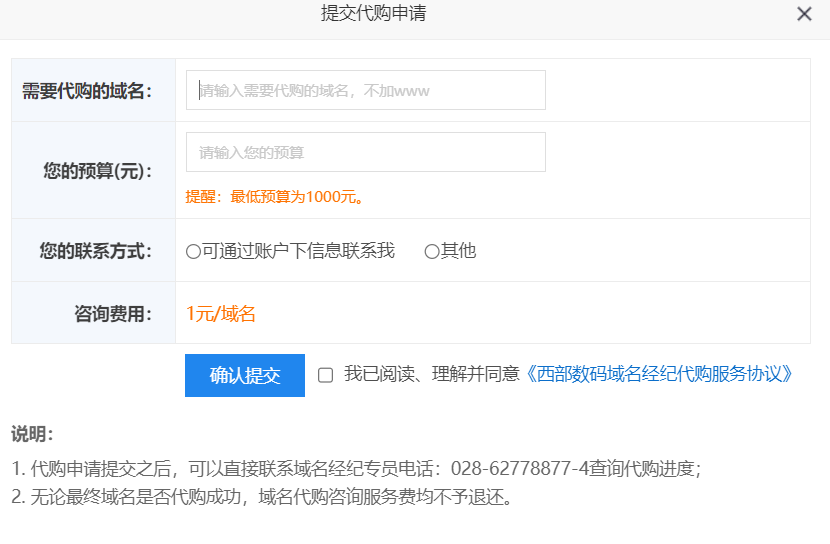
Task: Click the 您的预算(元) field label
Action: 97,170
